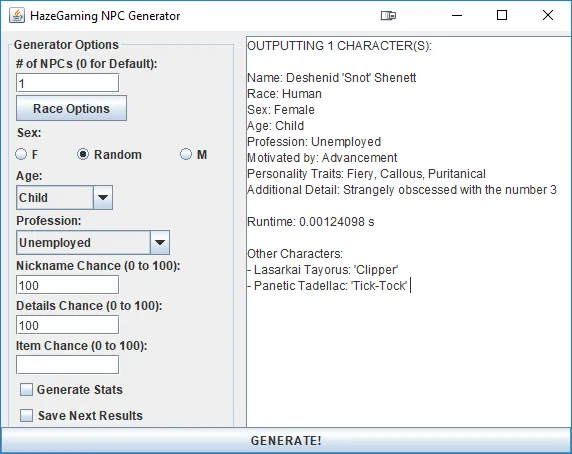This screenshot has height=454, width=572.
Task: Select the Random sex radio button
Action: click(83, 154)
